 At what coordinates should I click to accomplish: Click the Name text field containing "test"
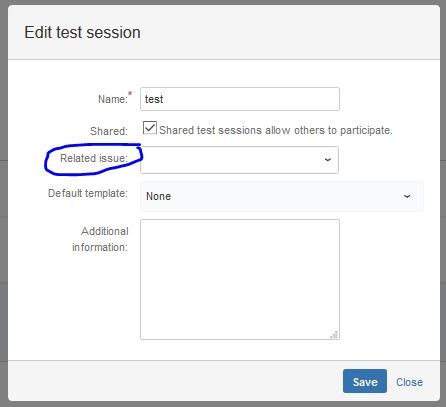click(x=240, y=99)
